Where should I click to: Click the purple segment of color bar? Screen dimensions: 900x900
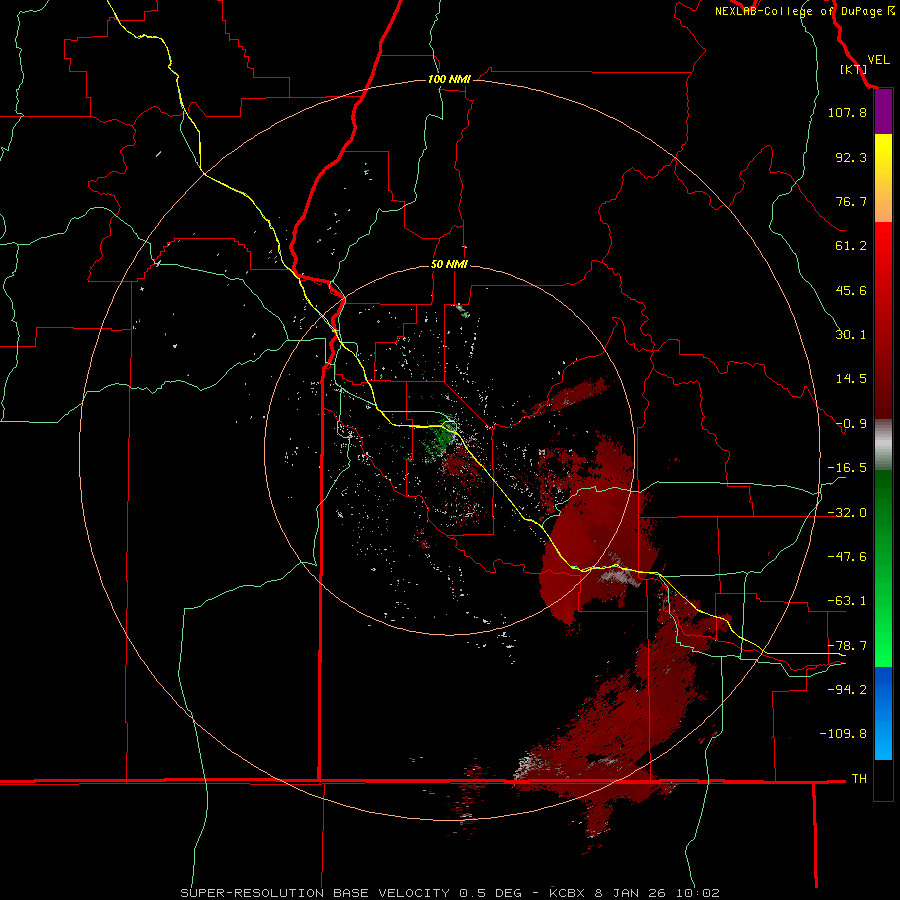883,112
